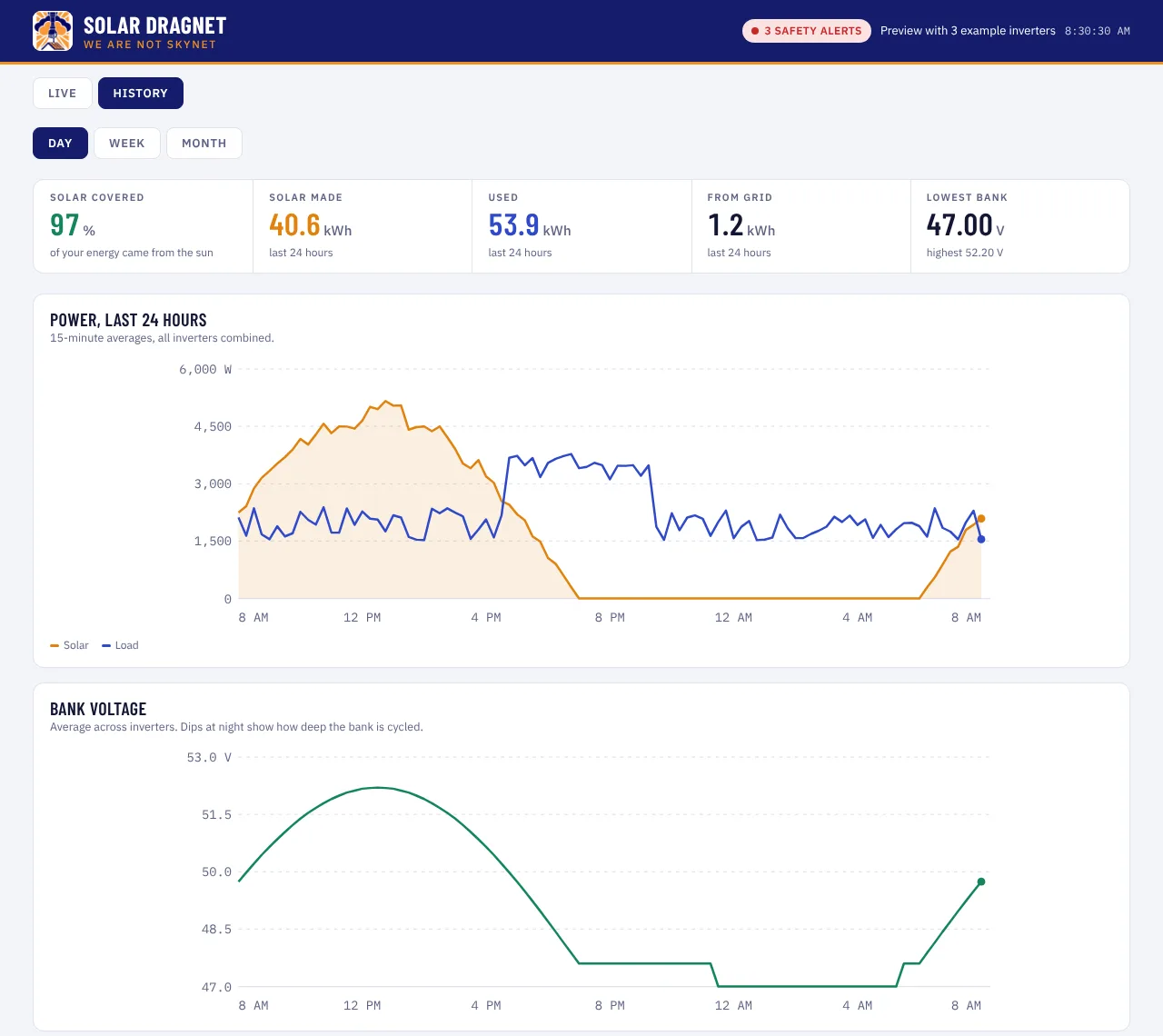Choose the Week range
This screenshot has width=1163, height=1036.
[127, 143]
